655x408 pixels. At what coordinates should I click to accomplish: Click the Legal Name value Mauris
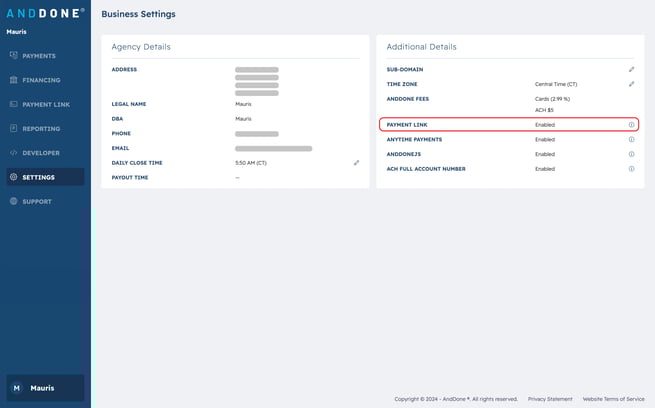(243, 104)
